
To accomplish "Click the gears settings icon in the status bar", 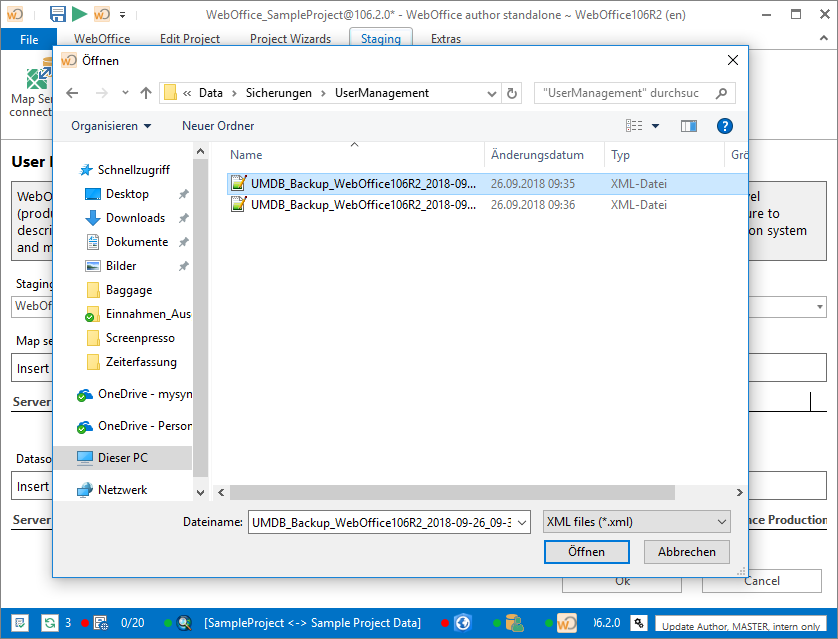I will [x=638, y=622].
